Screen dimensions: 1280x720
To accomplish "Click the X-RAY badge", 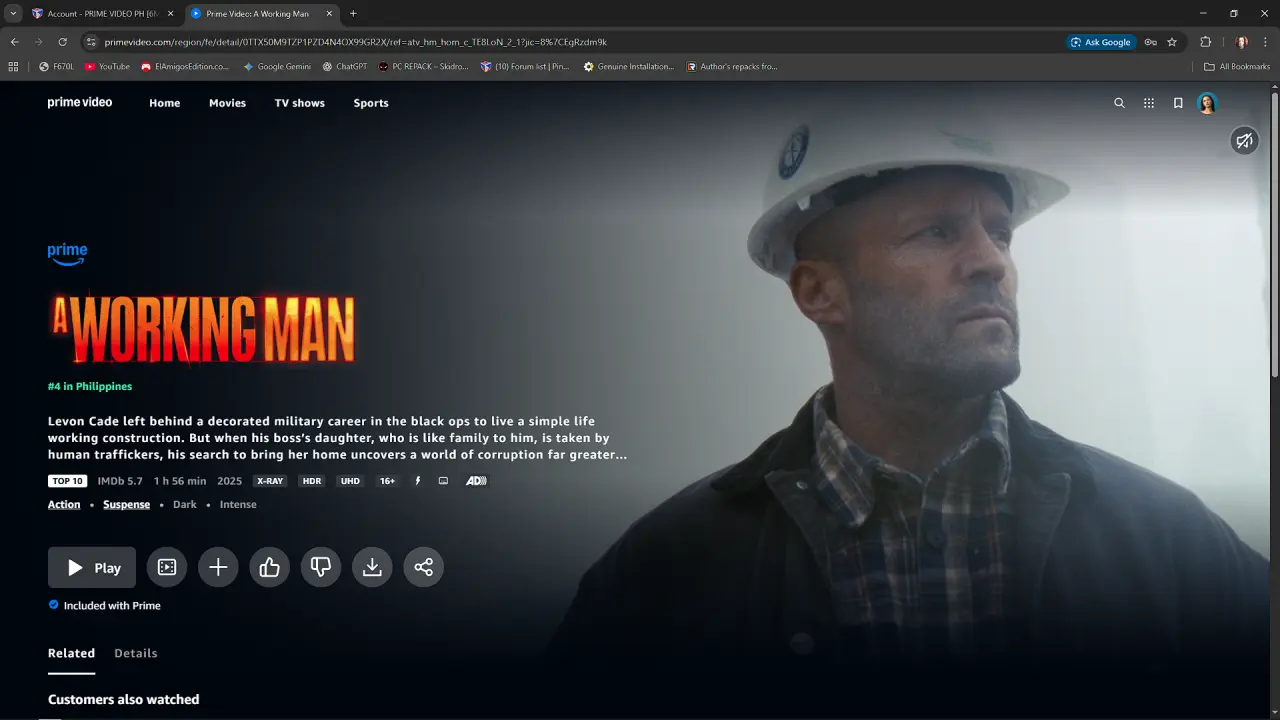I will (270, 481).
